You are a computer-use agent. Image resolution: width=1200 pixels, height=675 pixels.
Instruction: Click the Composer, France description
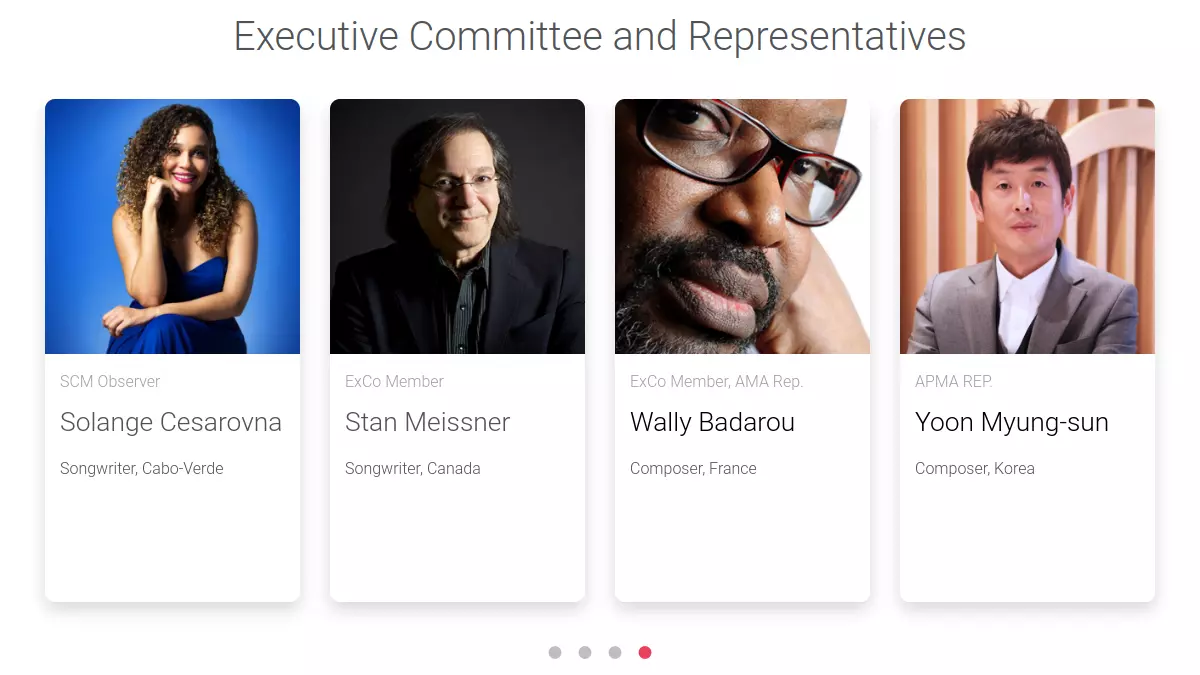point(693,468)
